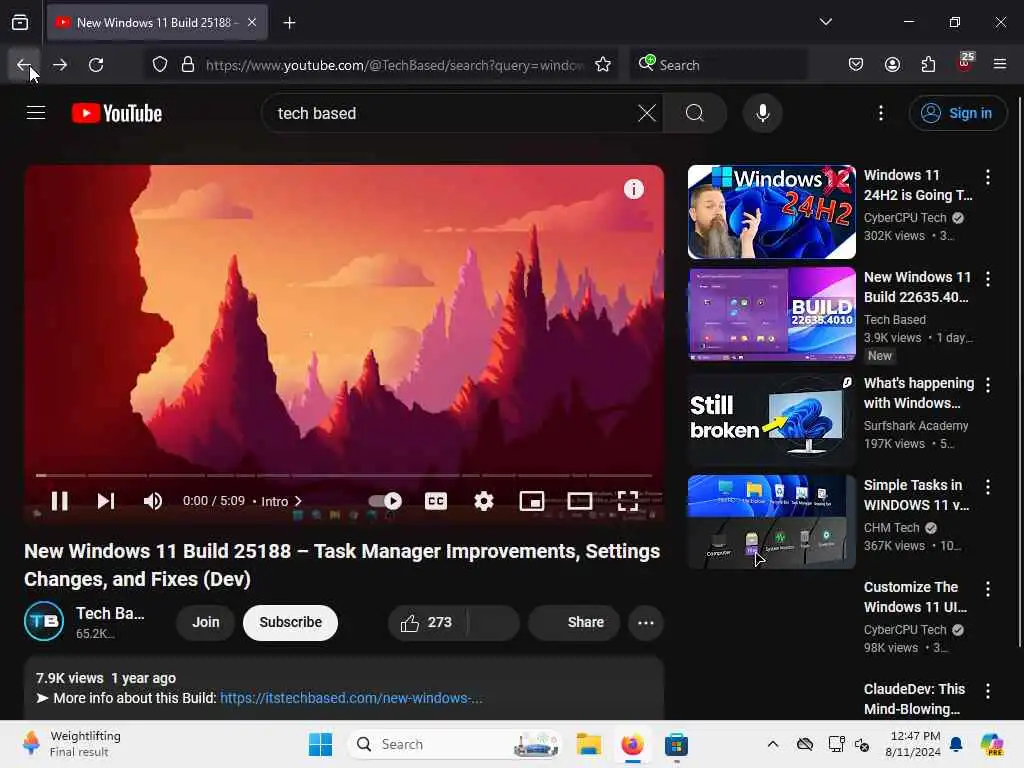Open options for 'What's happening' video
Screen dimensions: 1024x768
point(988,385)
